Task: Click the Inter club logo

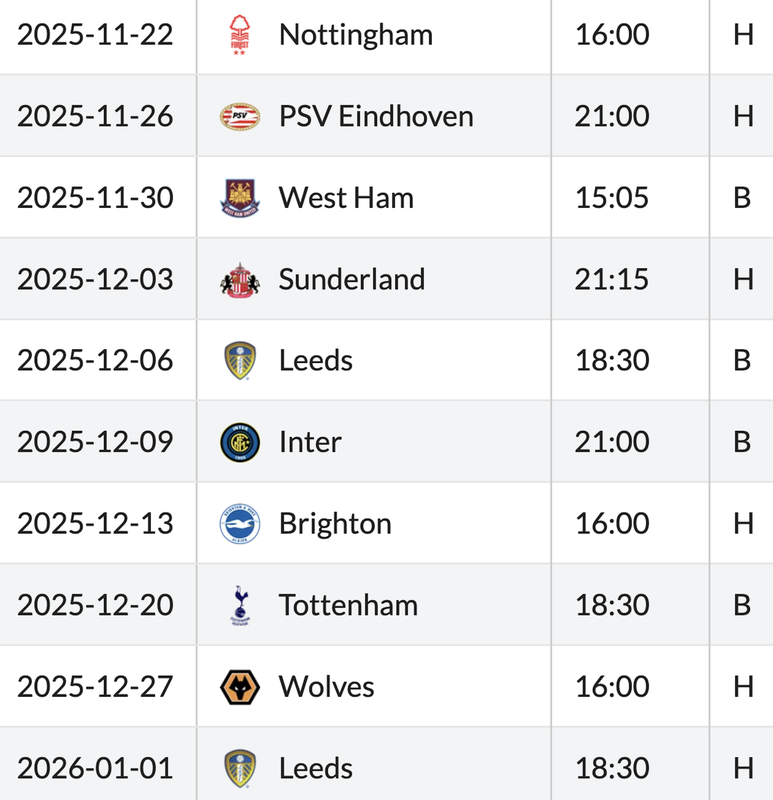Action: click(239, 442)
